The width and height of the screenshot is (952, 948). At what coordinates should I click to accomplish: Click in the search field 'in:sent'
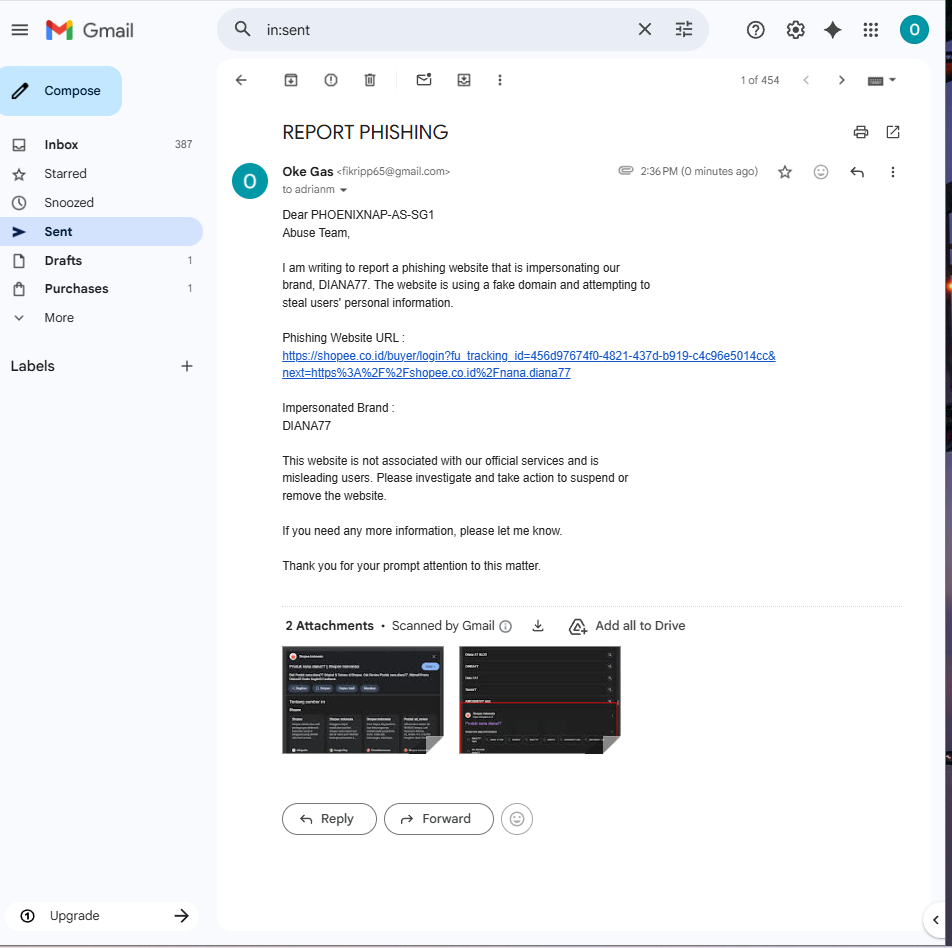pos(446,30)
